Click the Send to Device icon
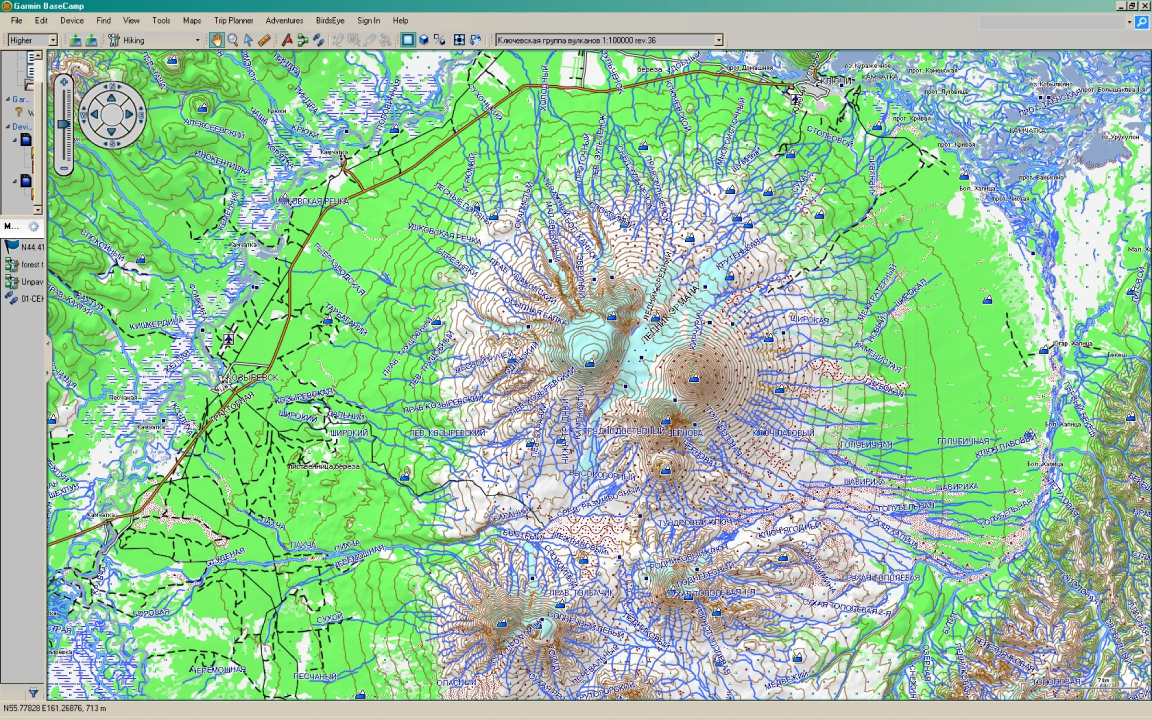Image resolution: width=1152 pixels, height=720 pixels. coord(76,40)
